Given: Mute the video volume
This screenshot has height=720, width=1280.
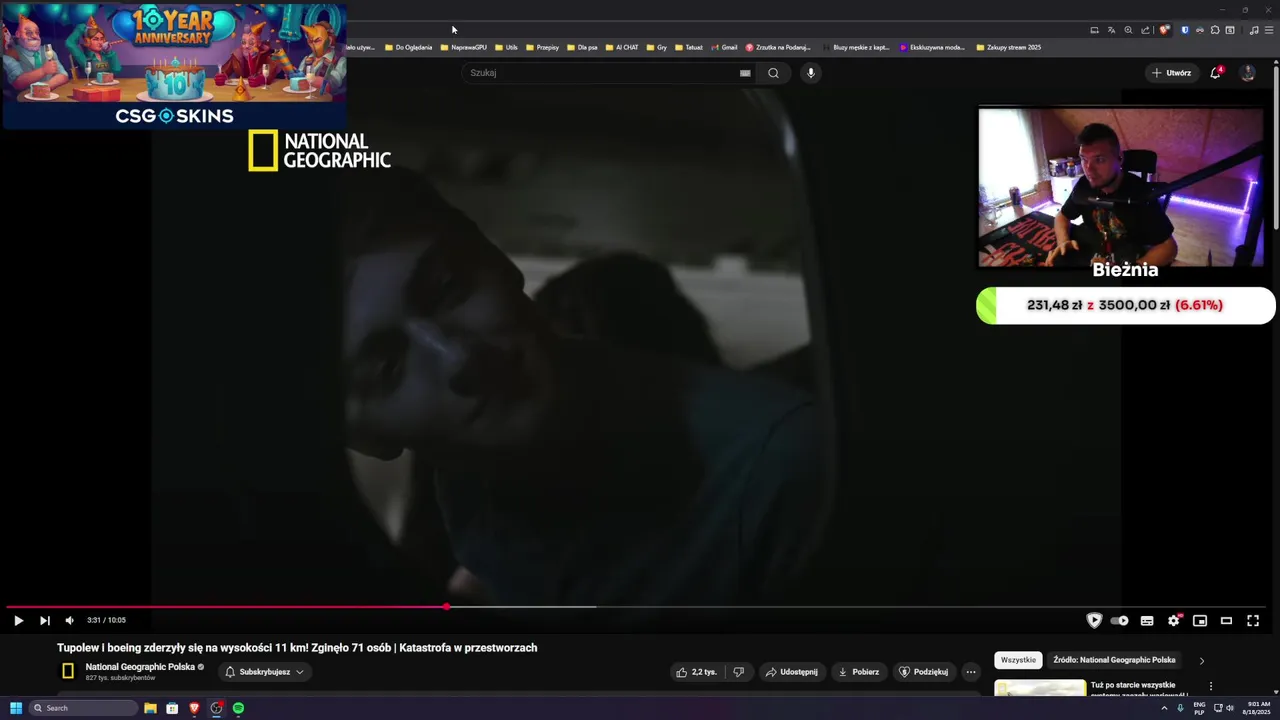Looking at the screenshot, I should [69, 621].
